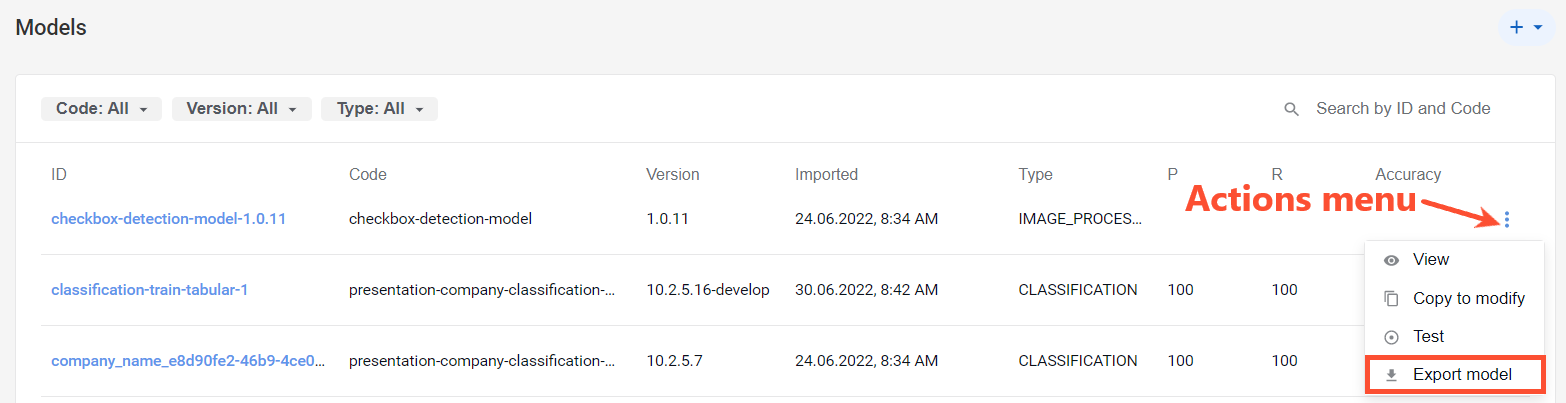
Task: Click the download icon beside Export model
Action: coord(1391,376)
